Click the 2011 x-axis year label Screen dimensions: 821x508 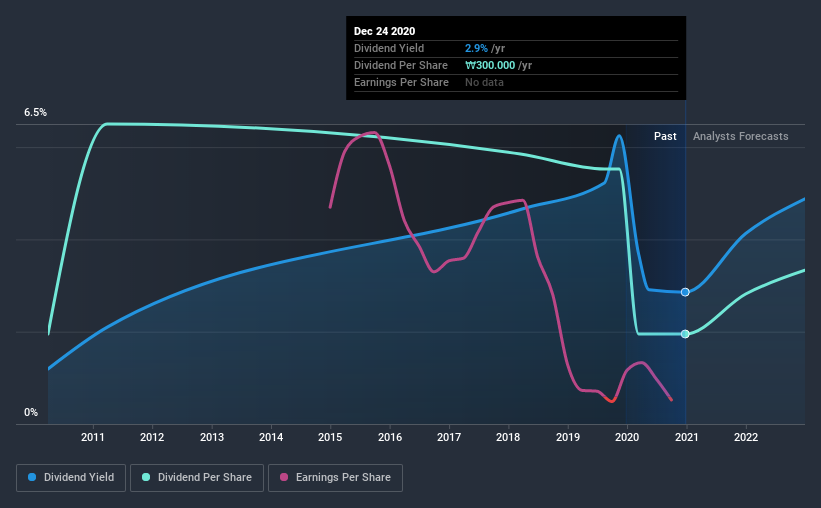pyautogui.click(x=93, y=437)
